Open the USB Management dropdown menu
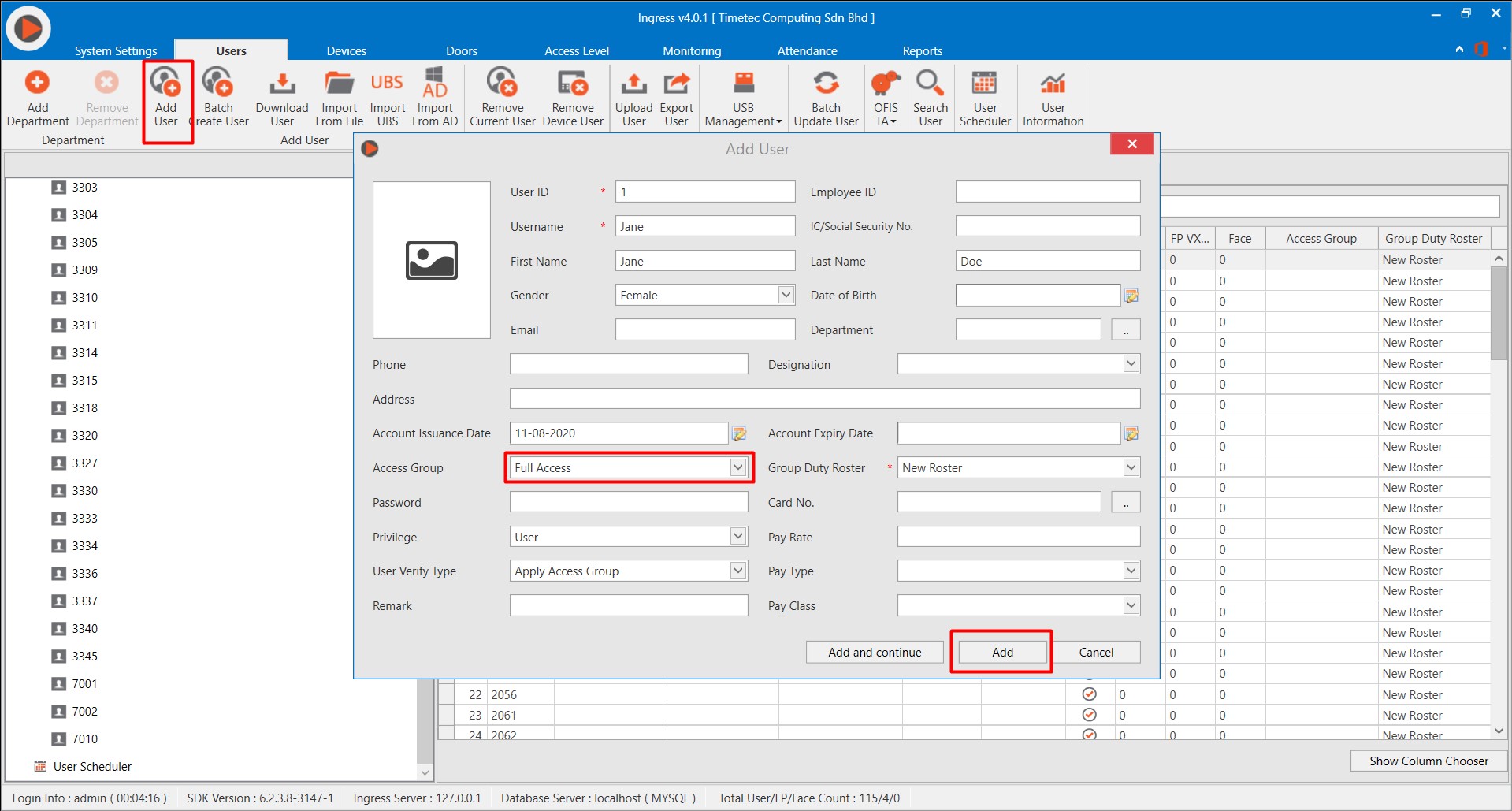 (743, 121)
